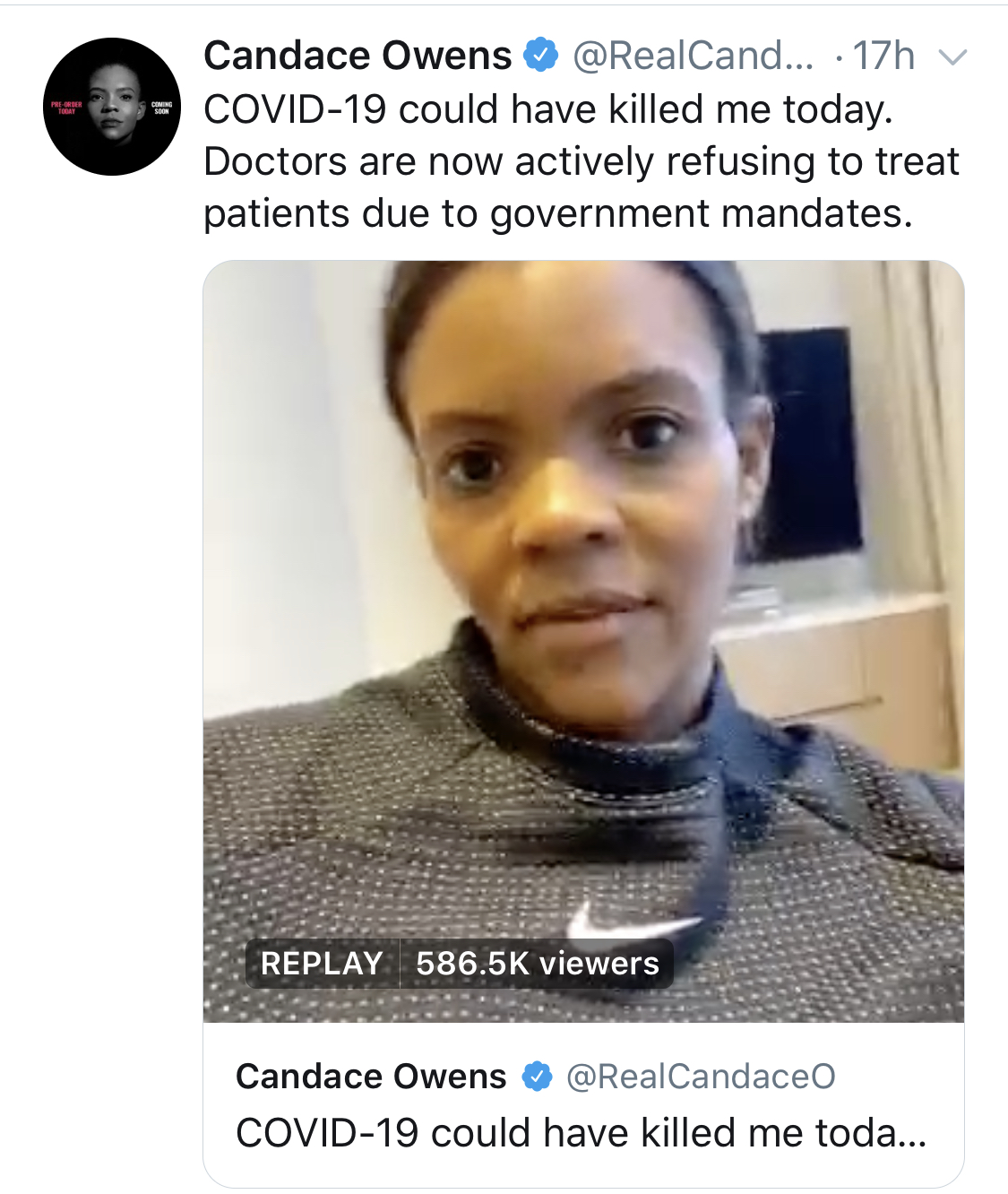Open the truncated quoted tweet text
Screen dimensions: 1008x1194
tap(582, 1132)
